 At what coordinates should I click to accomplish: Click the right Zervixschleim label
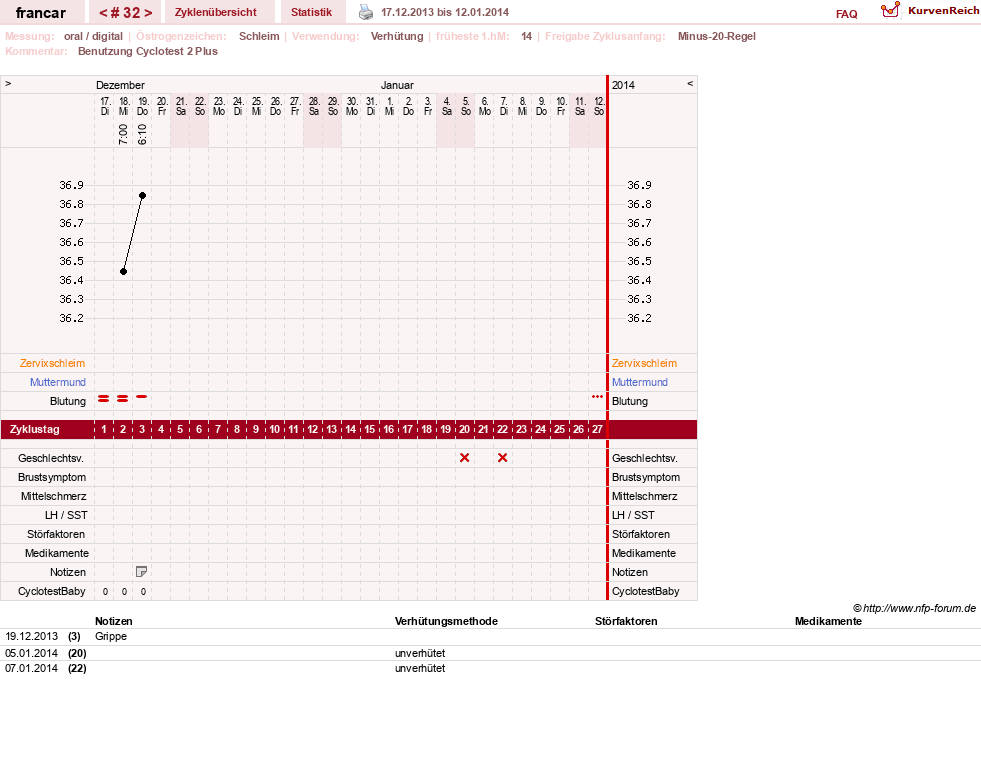(644, 363)
